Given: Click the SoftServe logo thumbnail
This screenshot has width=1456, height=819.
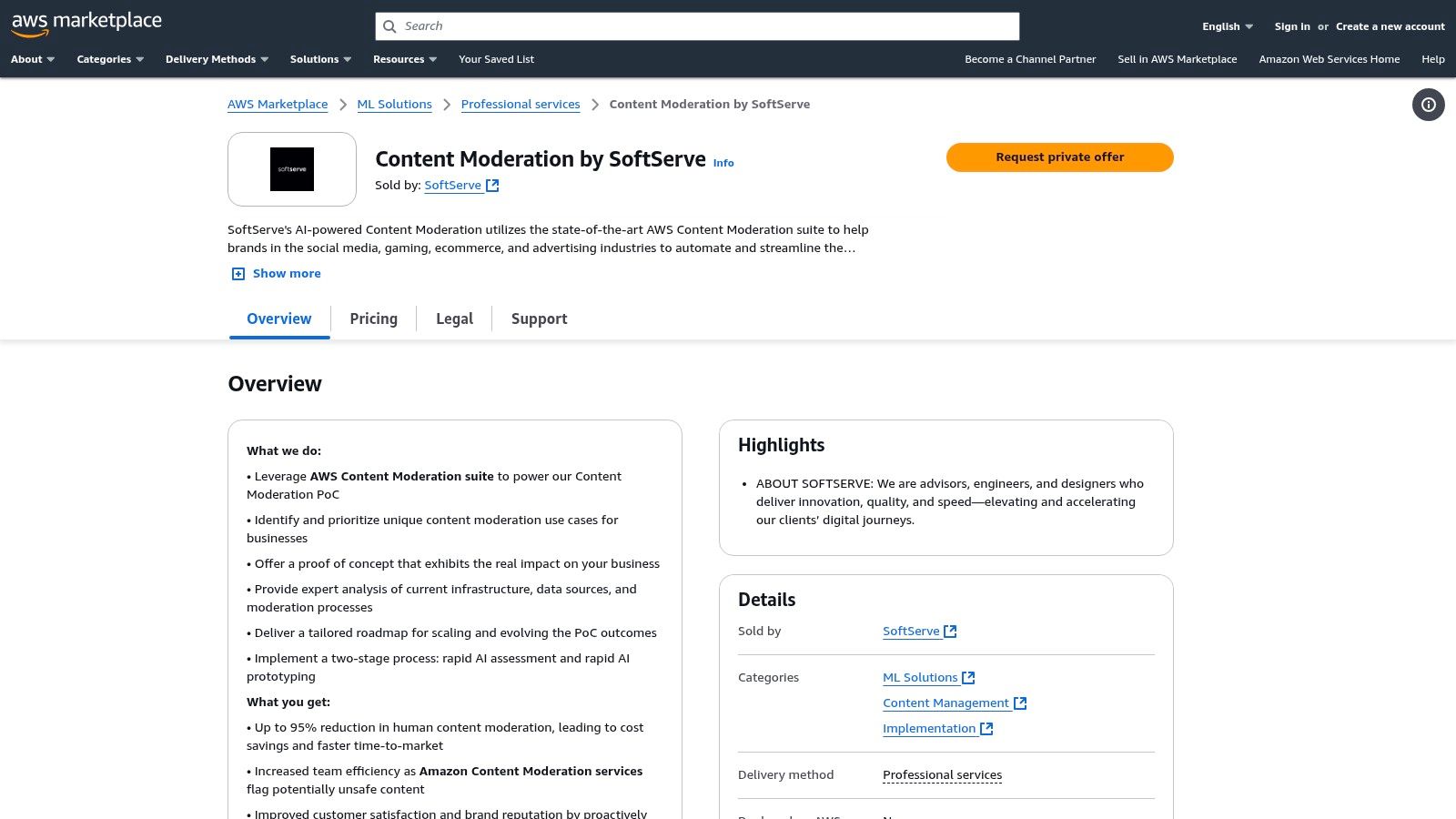Looking at the screenshot, I should click(292, 169).
